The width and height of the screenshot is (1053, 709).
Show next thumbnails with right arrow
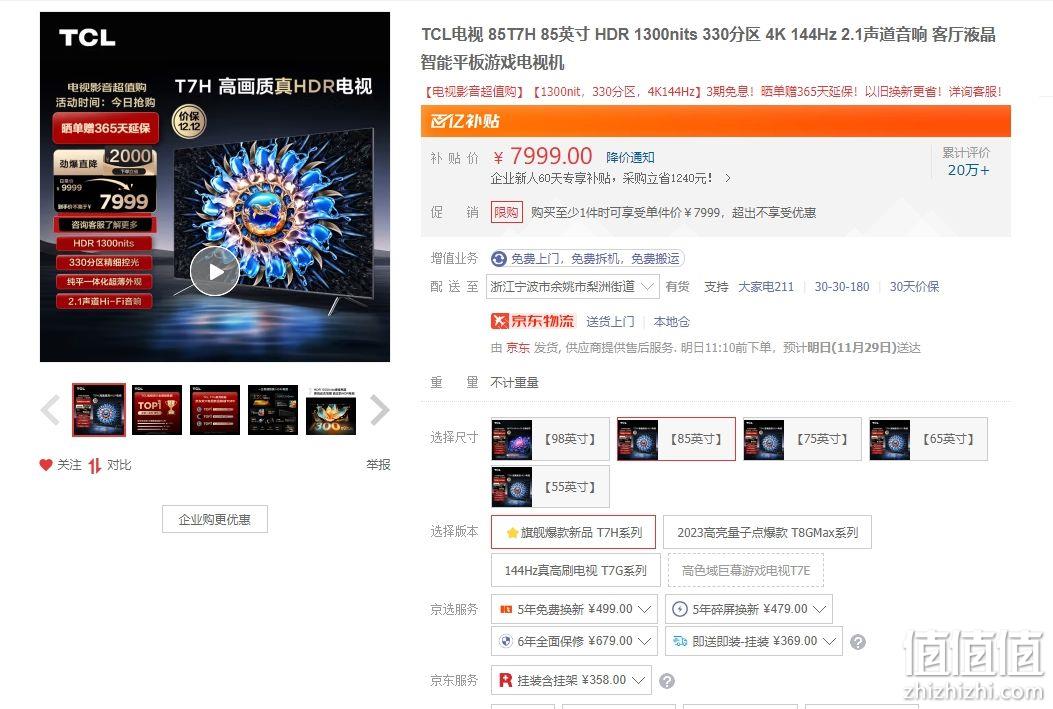(379, 410)
